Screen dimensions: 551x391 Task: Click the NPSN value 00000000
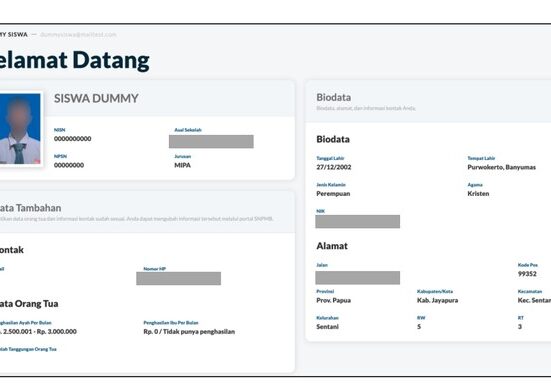tap(69, 165)
